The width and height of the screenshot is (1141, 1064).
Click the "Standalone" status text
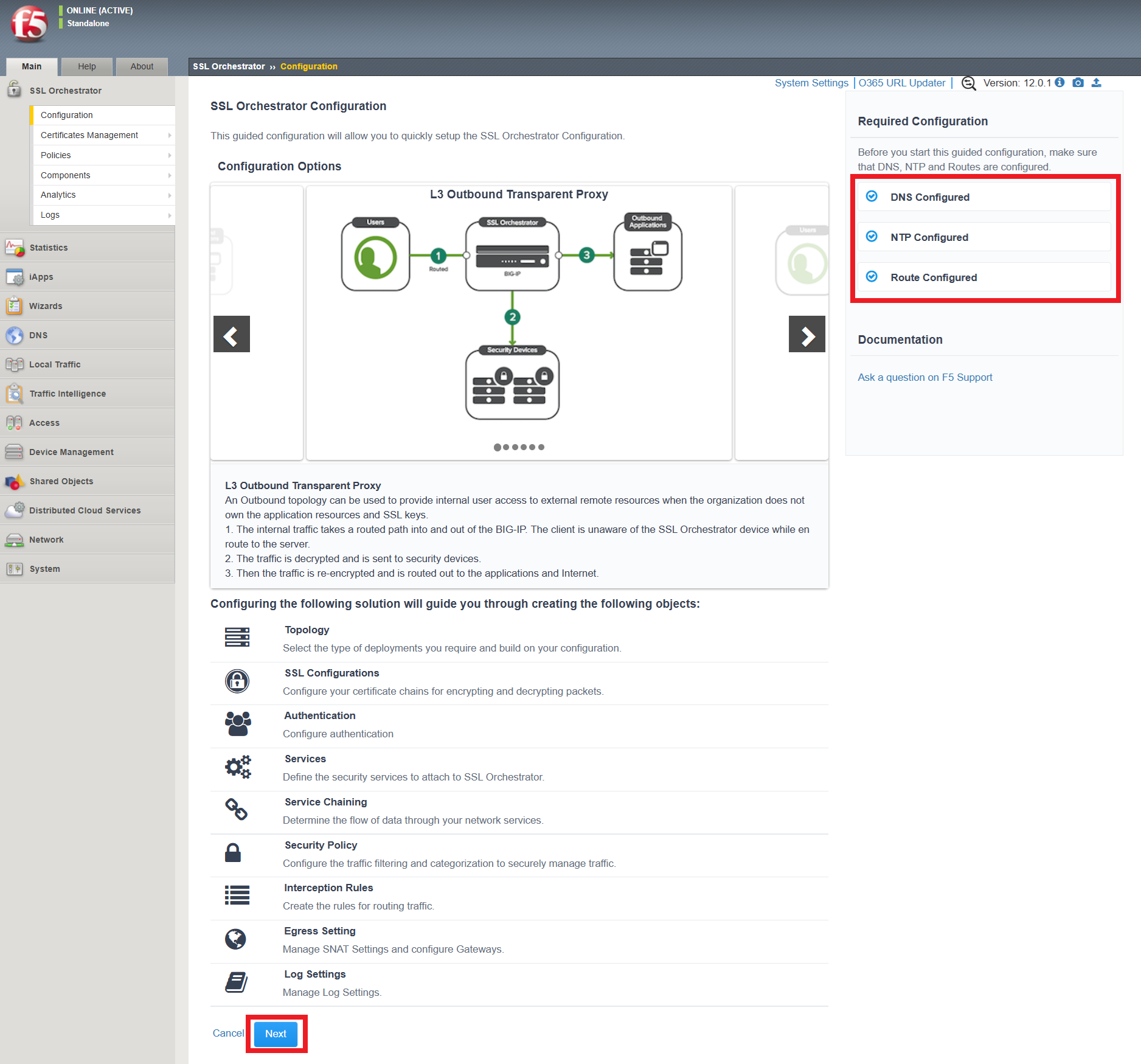click(88, 23)
